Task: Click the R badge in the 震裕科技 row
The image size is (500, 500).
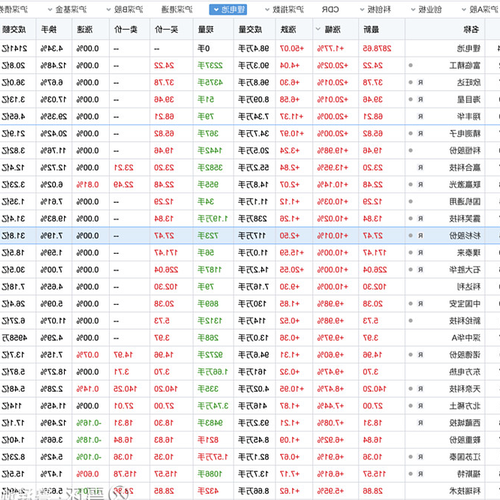Action: (x=420, y=218)
